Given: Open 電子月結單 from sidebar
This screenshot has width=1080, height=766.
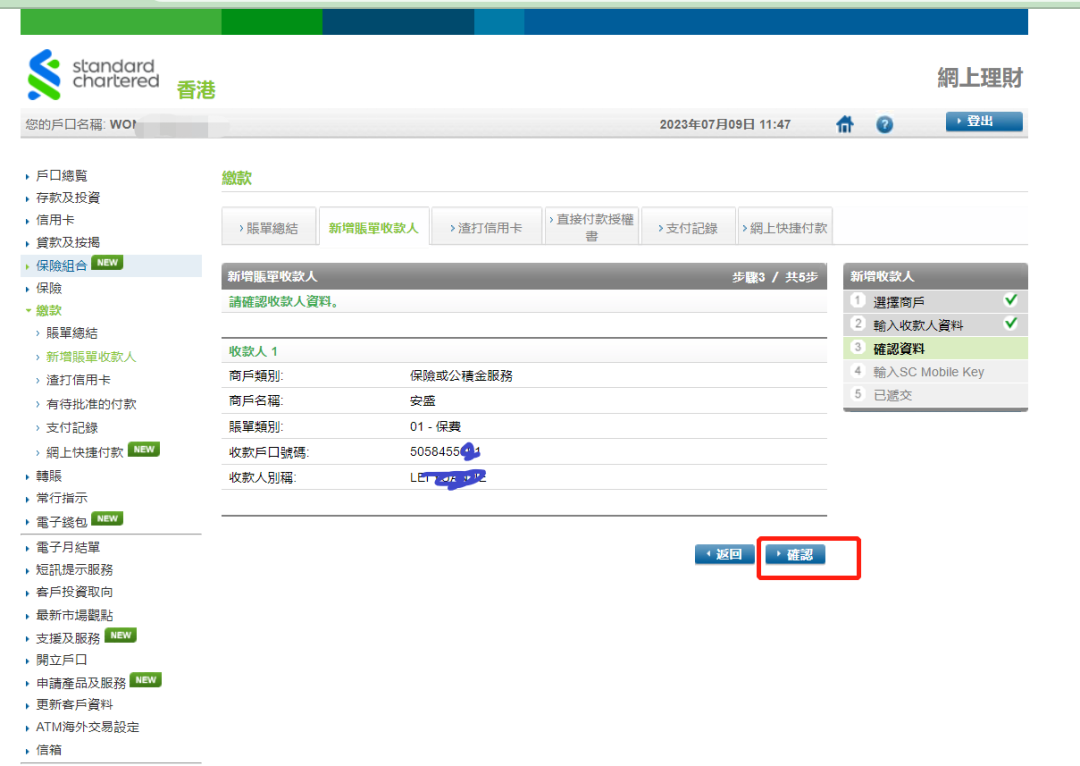Looking at the screenshot, I should (x=68, y=547).
